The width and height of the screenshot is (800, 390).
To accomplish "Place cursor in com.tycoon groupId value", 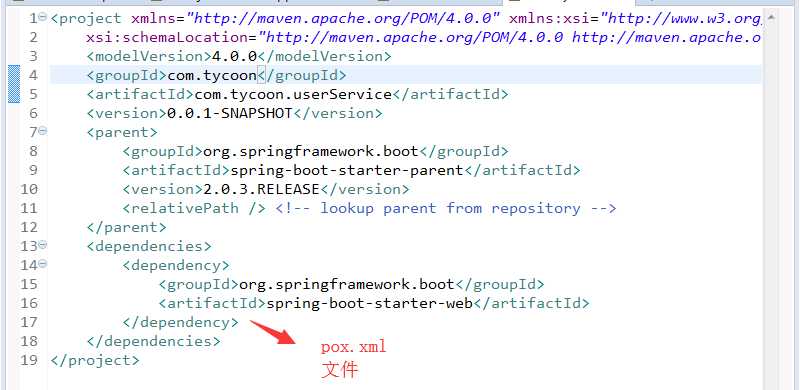I will pos(212,76).
